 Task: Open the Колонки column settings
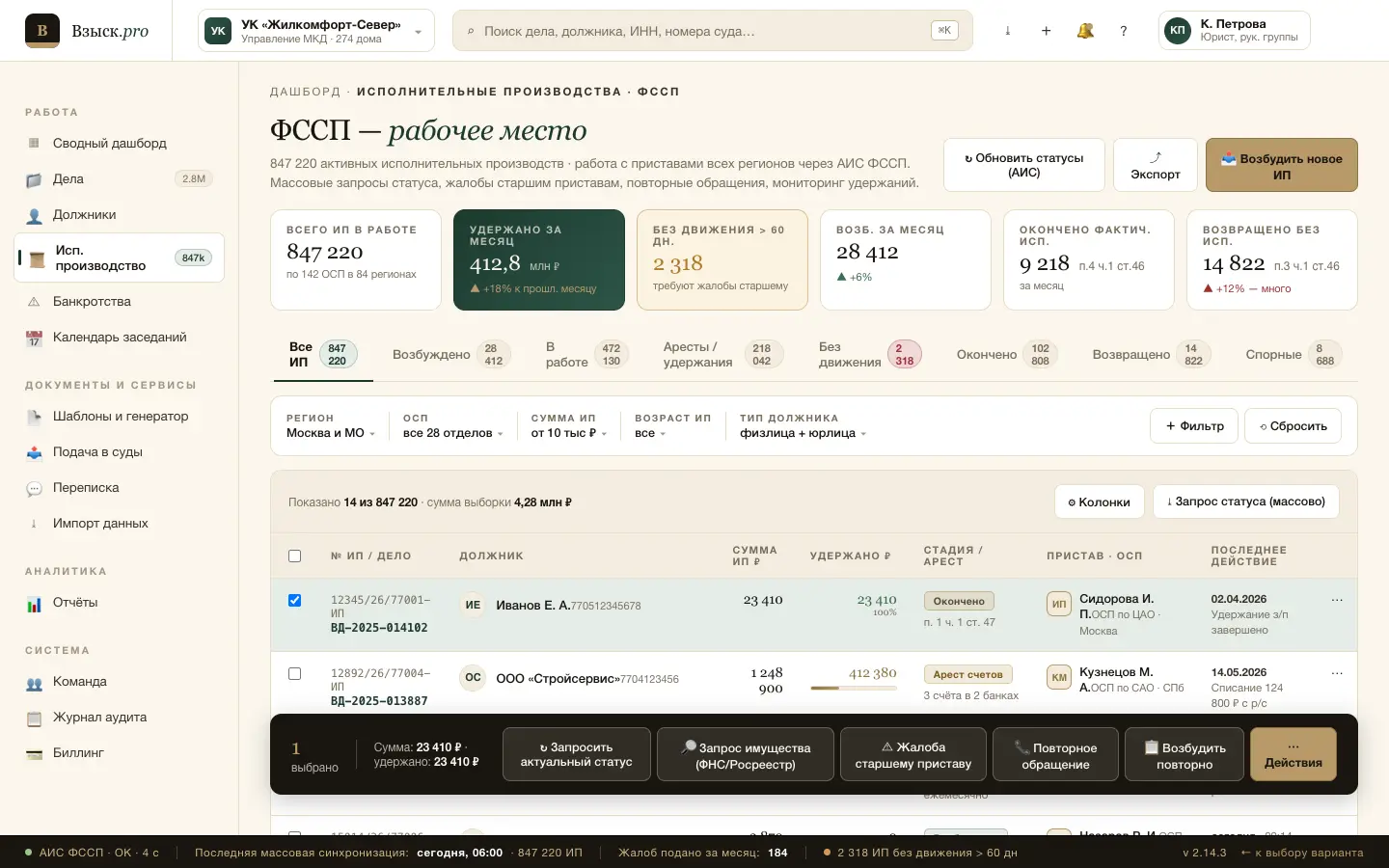pyautogui.click(x=1100, y=502)
